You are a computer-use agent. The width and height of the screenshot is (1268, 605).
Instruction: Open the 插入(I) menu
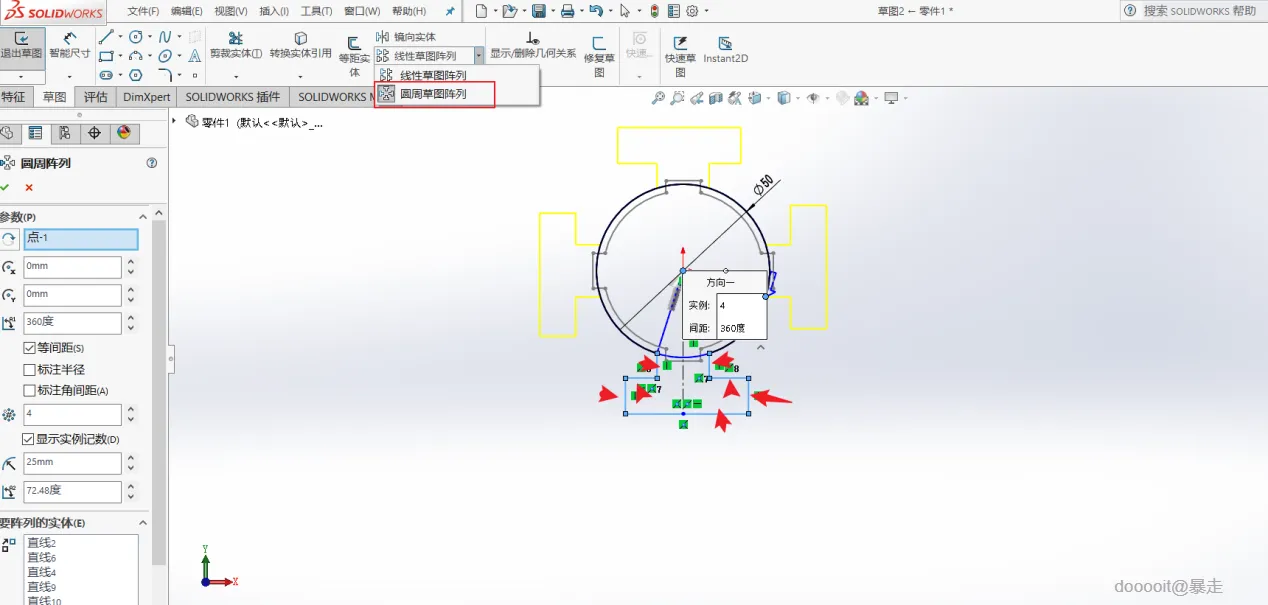click(x=274, y=11)
